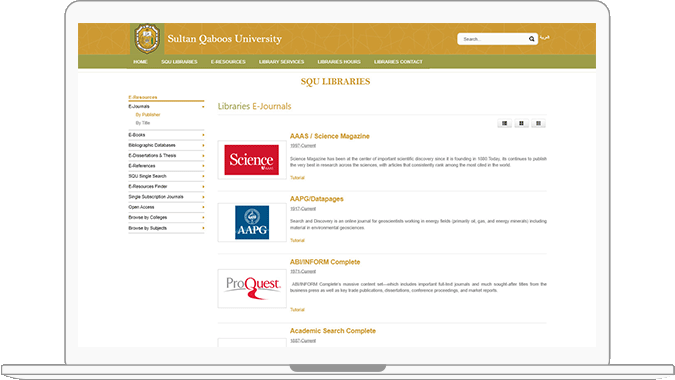Click inside the Search input field

(x=494, y=39)
